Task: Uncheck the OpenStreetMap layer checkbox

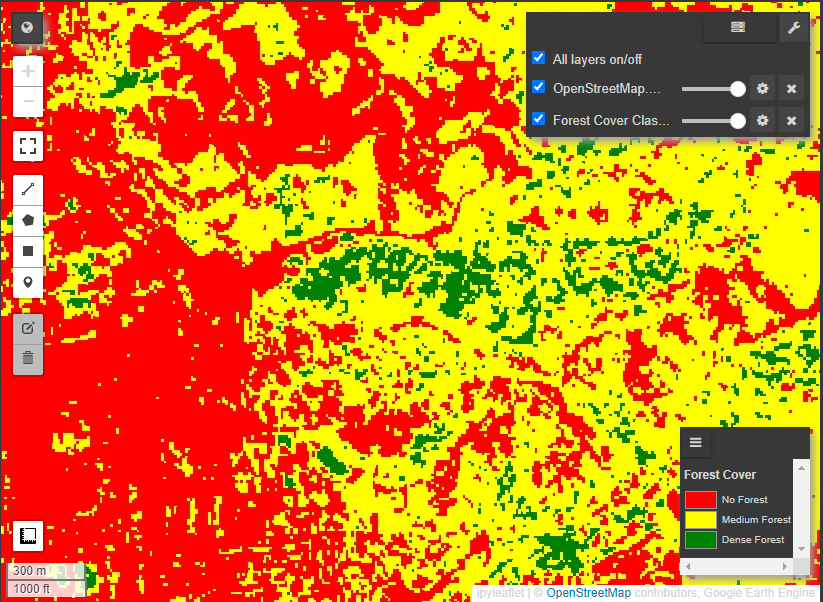Action: click(539, 87)
